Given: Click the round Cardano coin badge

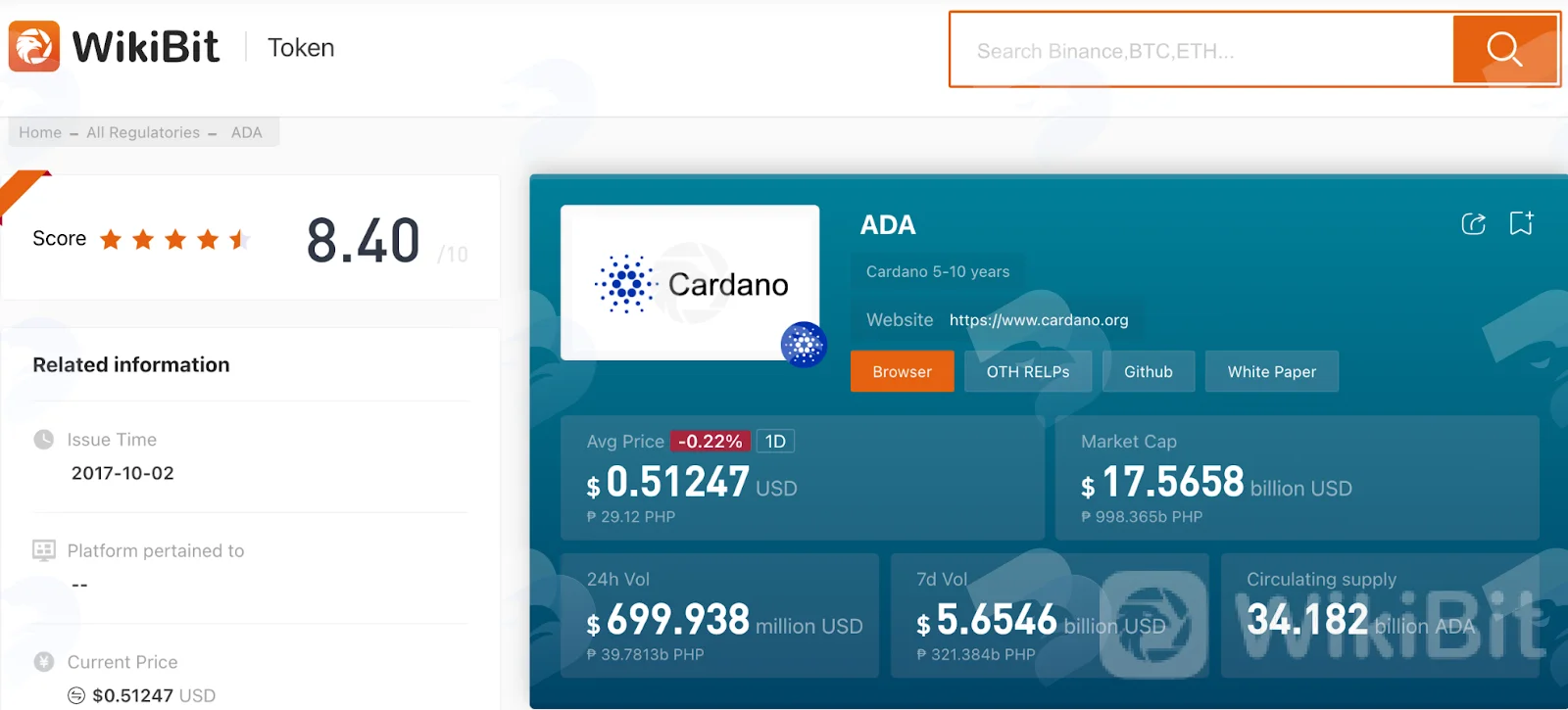Looking at the screenshot, I should click(804, 345).
